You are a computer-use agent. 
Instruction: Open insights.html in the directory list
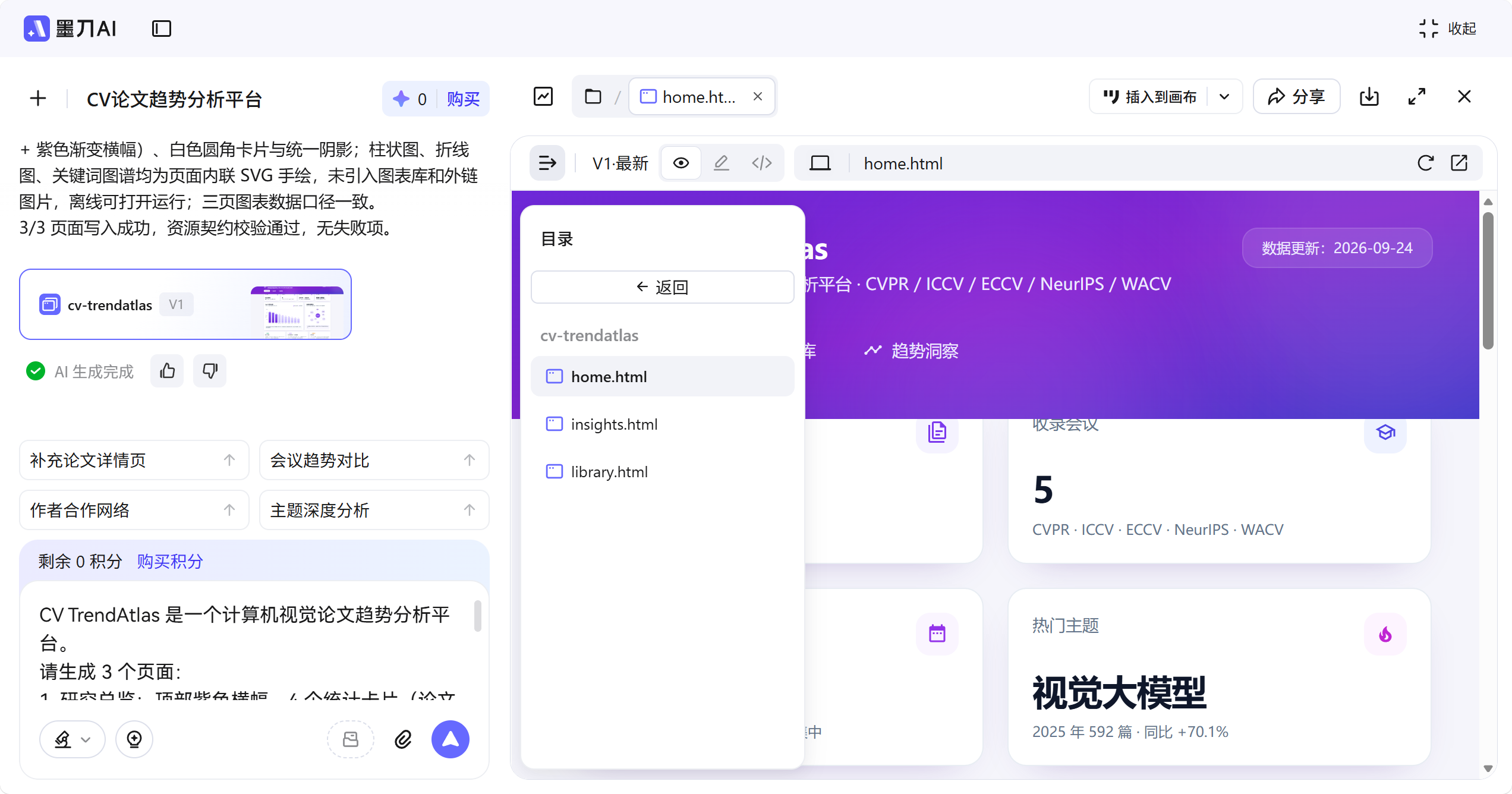(x=662, y=424)
